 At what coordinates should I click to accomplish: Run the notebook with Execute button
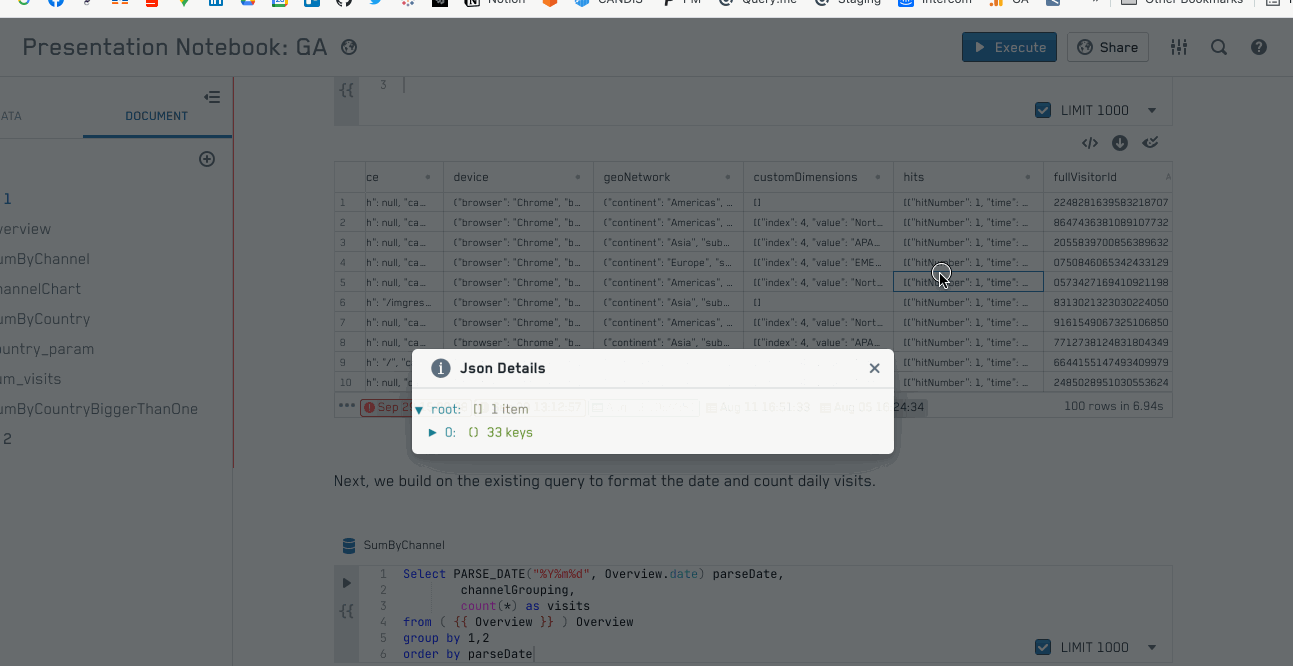[x=1009, y=47]
